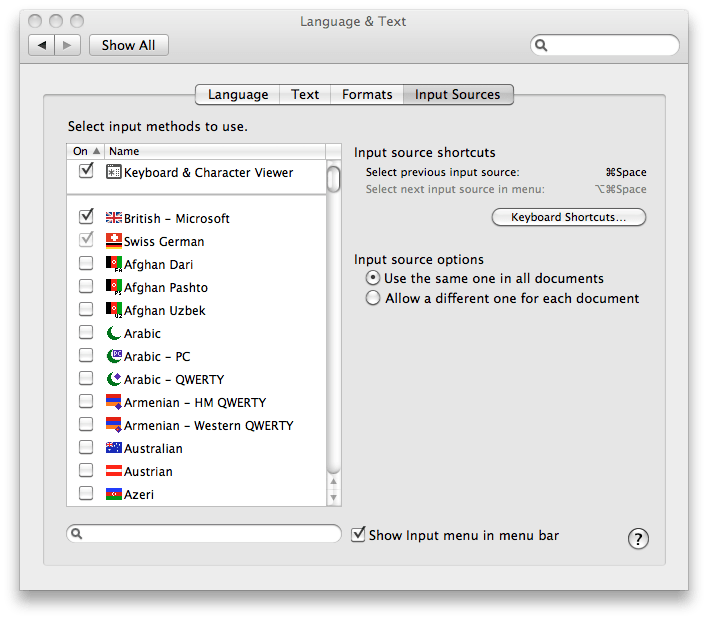Click the magnifier in the input-source filter field
The image size is (708, 620).
[x=77, y=534]
